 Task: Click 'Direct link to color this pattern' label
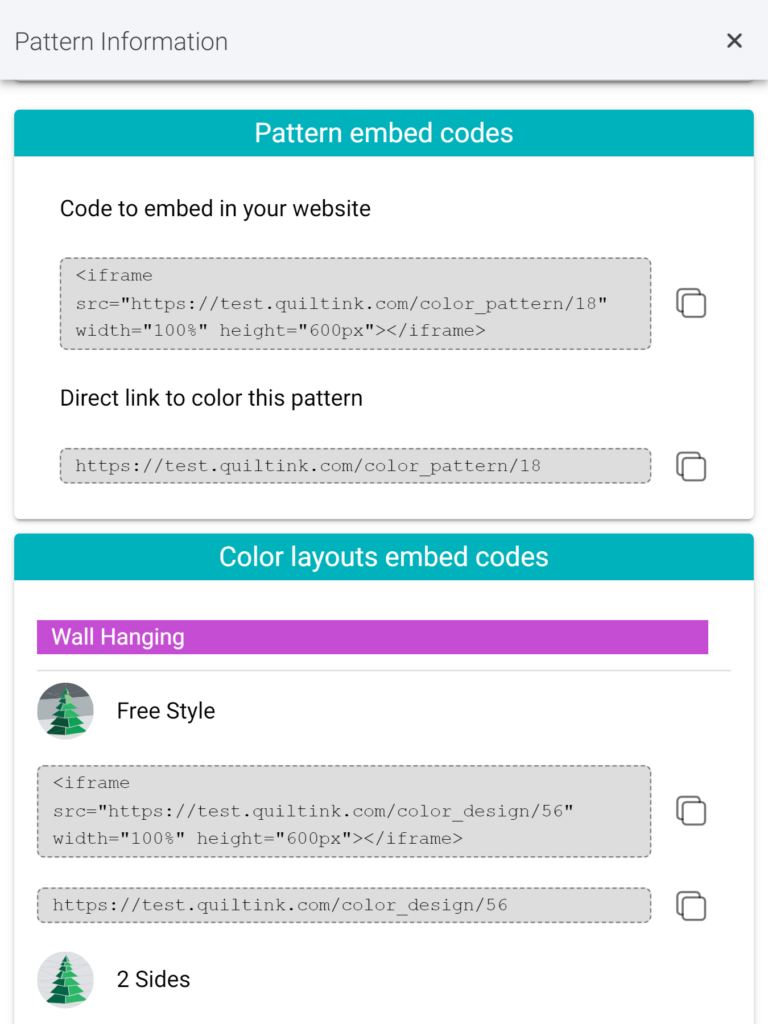212,398
